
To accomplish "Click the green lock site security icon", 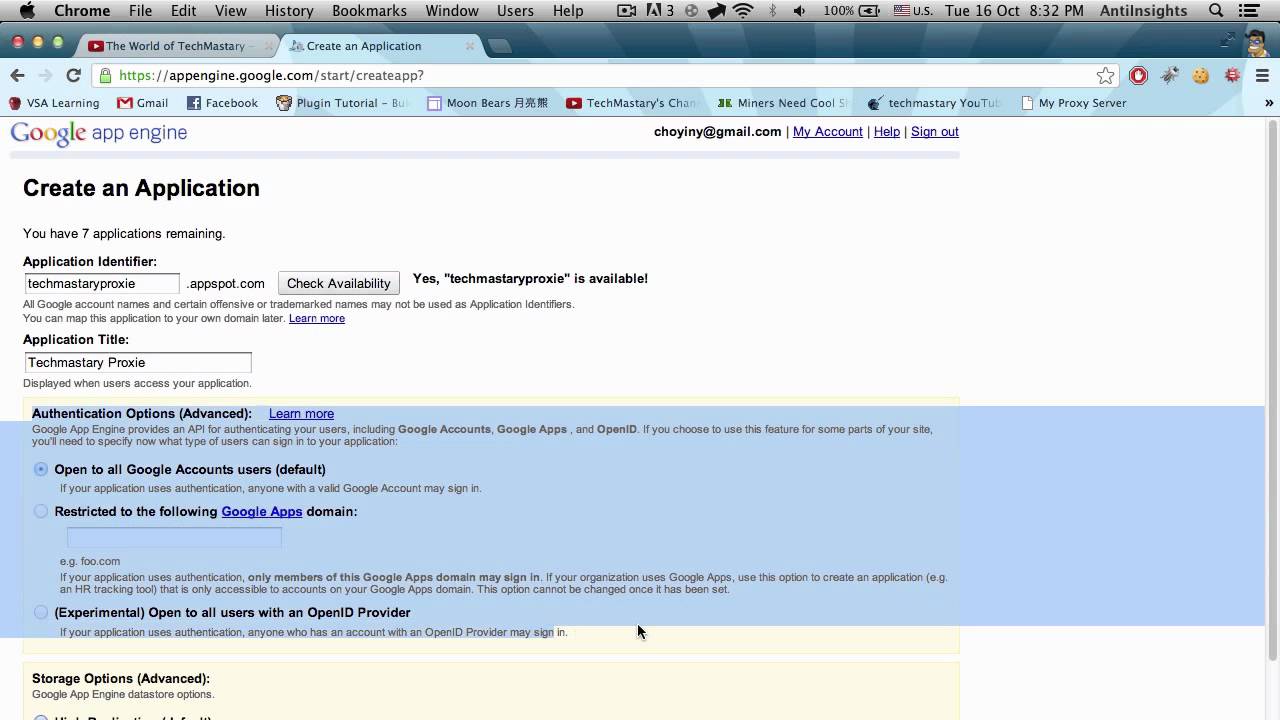I will (106, 75).
